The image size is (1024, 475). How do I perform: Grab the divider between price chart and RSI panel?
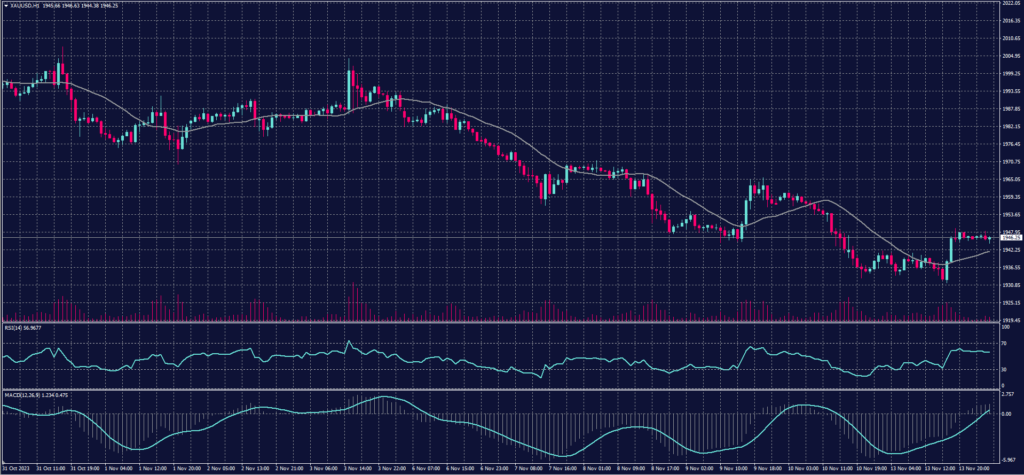click(x=500, y=322)
